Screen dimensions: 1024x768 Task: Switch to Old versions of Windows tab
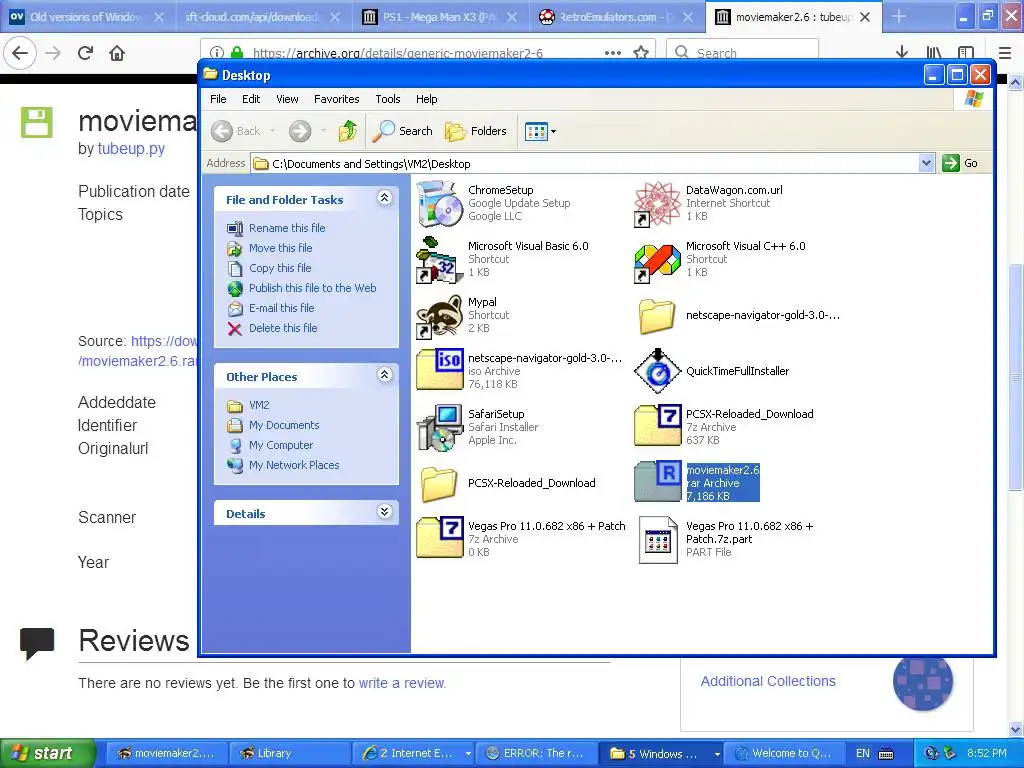(x=88, y=17)
